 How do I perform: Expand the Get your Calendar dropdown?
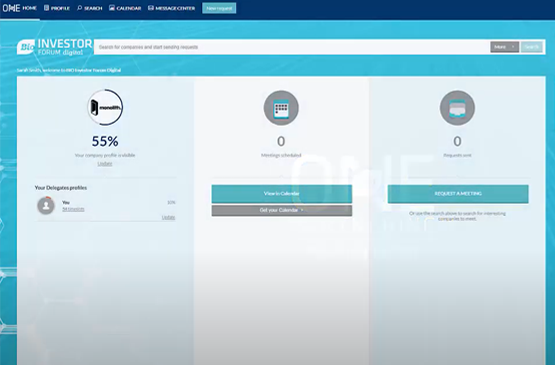tap(282, 210)
